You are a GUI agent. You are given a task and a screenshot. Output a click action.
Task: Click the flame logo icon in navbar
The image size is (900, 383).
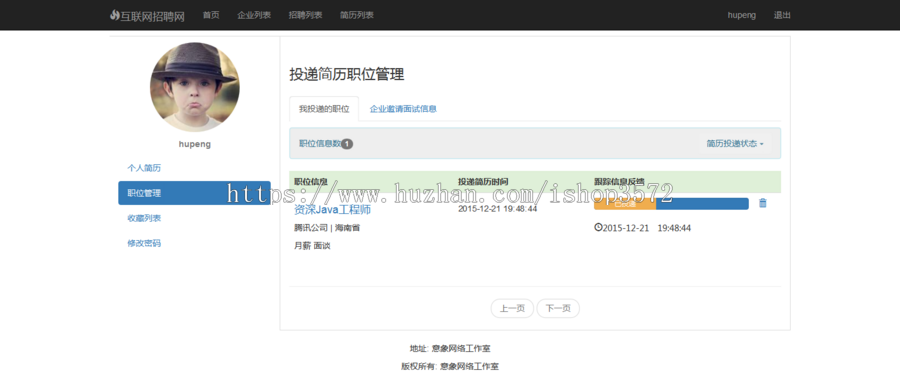[x=115, y=16]
